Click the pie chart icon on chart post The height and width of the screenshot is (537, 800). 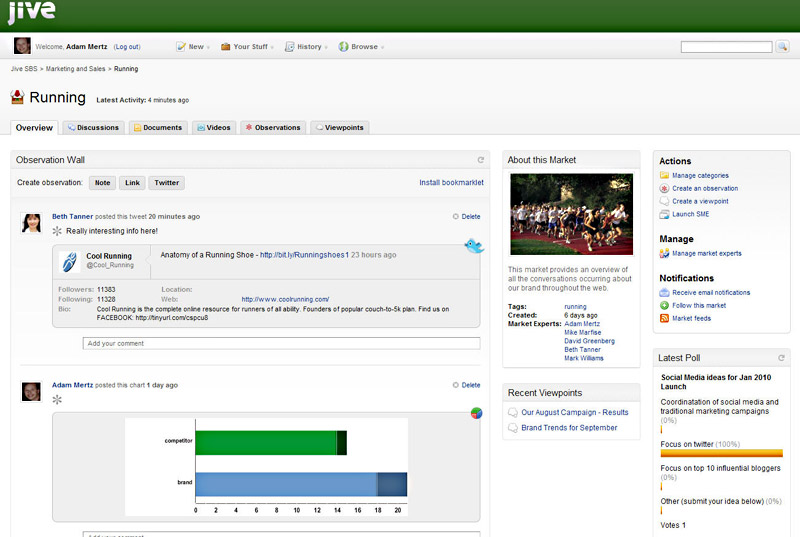pyautogui.click(x=477, y=413)
